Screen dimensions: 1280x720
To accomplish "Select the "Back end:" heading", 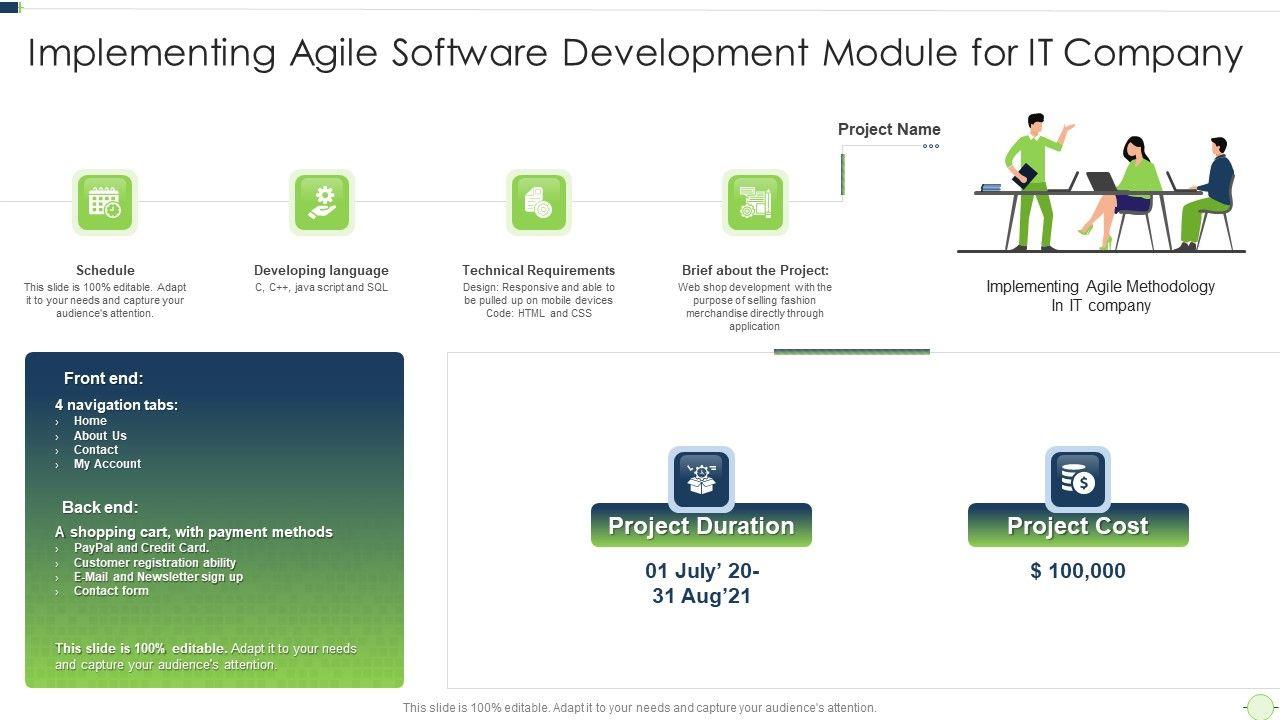I will (x=100, y=507).
